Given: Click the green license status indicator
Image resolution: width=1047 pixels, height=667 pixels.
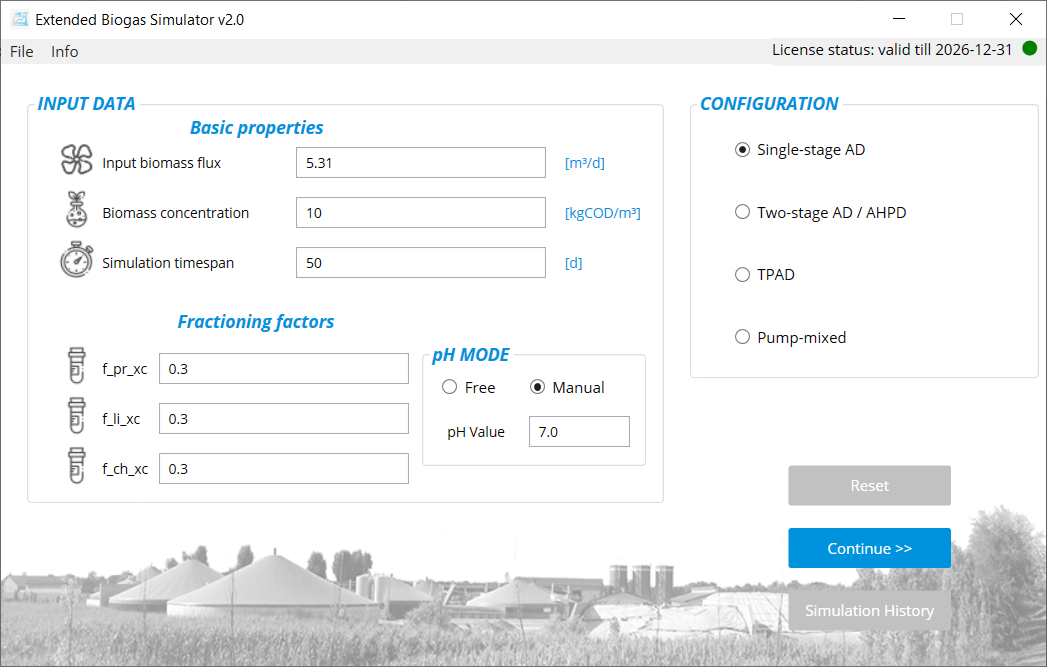Looking at the screenshot, I should point(1030,48).
